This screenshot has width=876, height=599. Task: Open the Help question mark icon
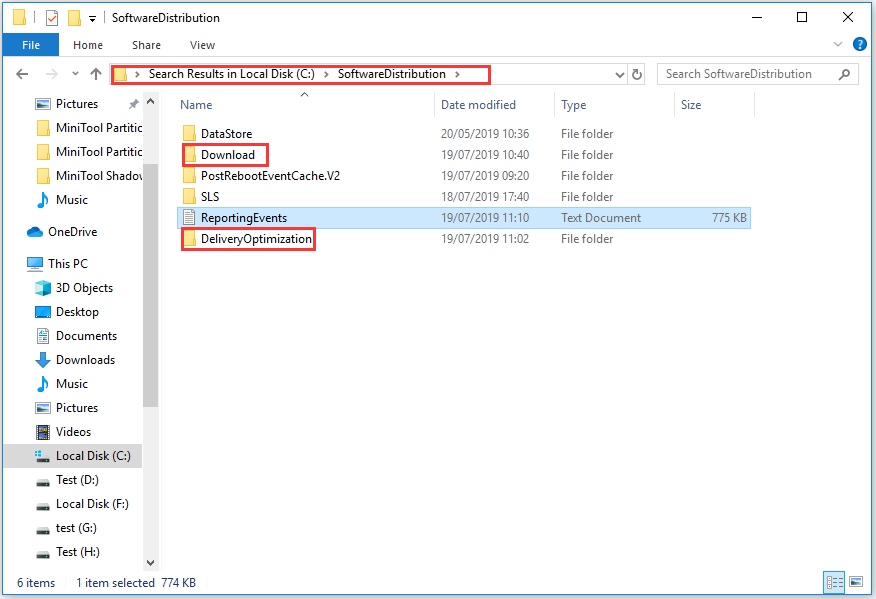[860, 44]
